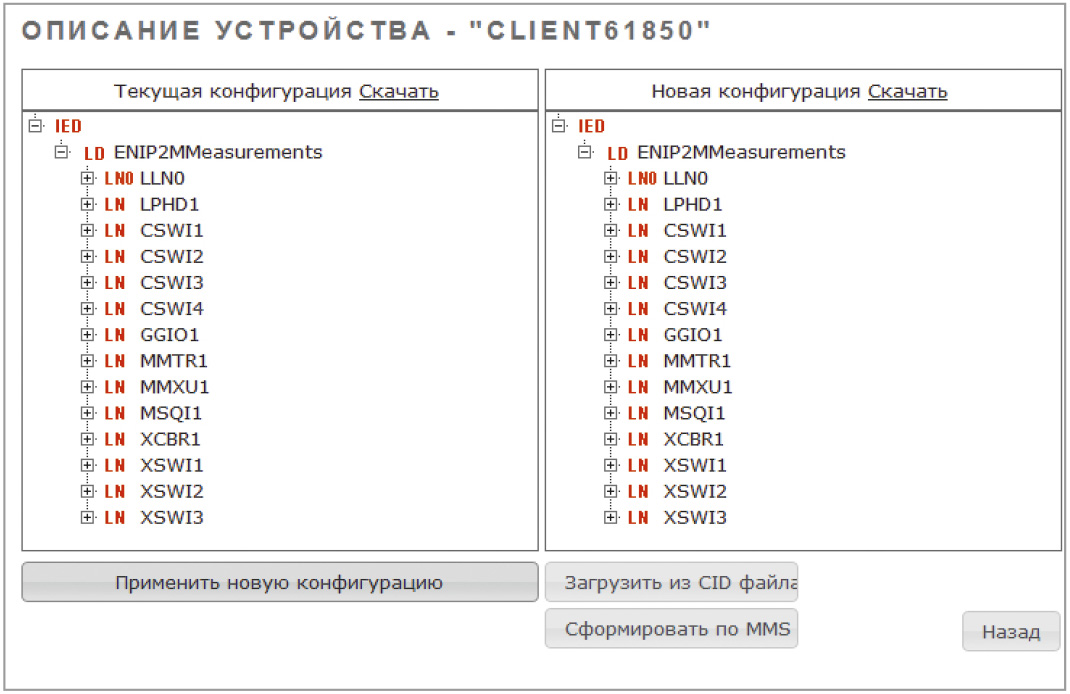Select MMTR1 text in new configuration
The height and width of the screenshot is (694, 1070).
pos(697,360)
